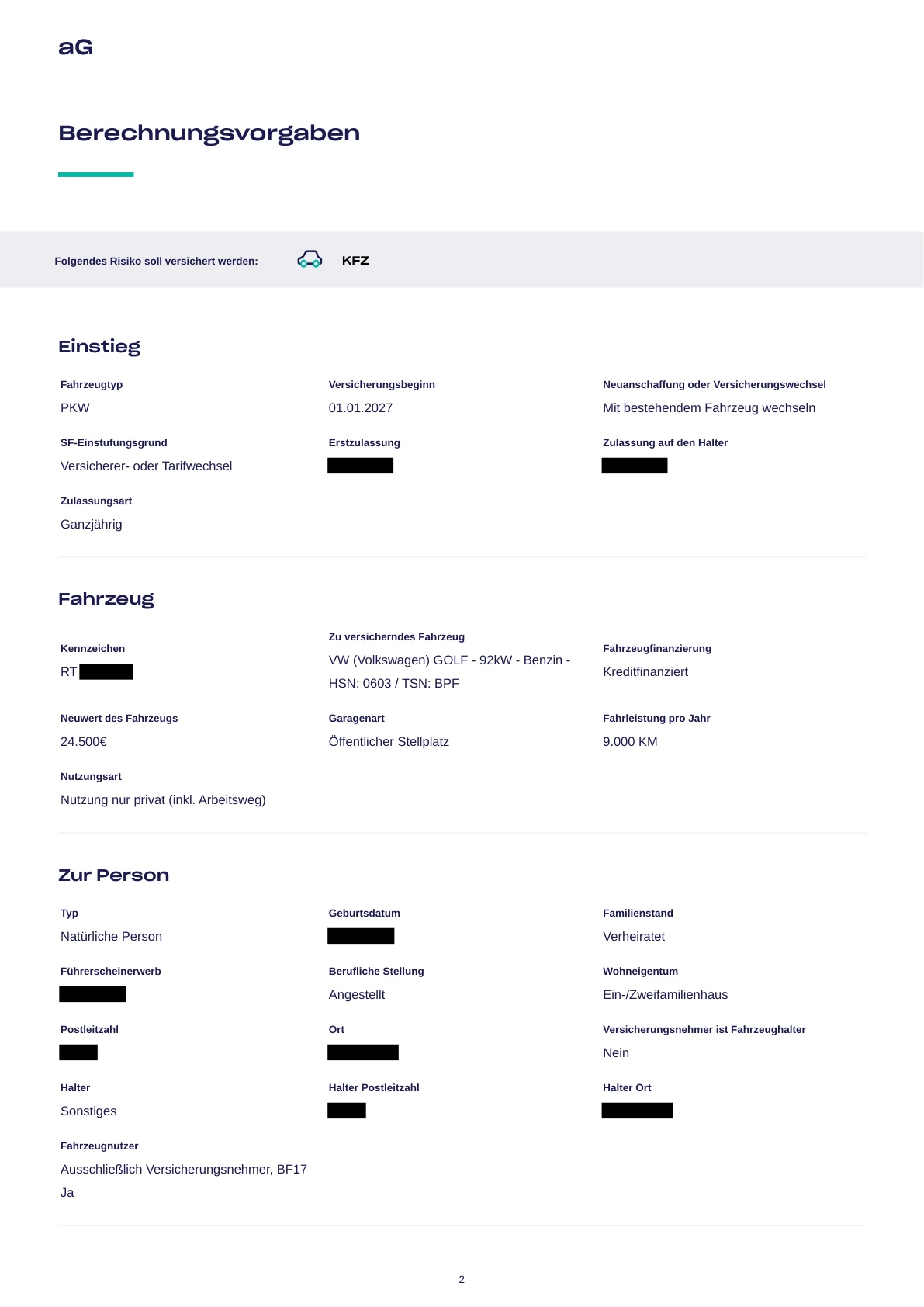Click the Fahrzeugtyp label
The width and height of the screenshot is (924, 1307).
(92, 385)
